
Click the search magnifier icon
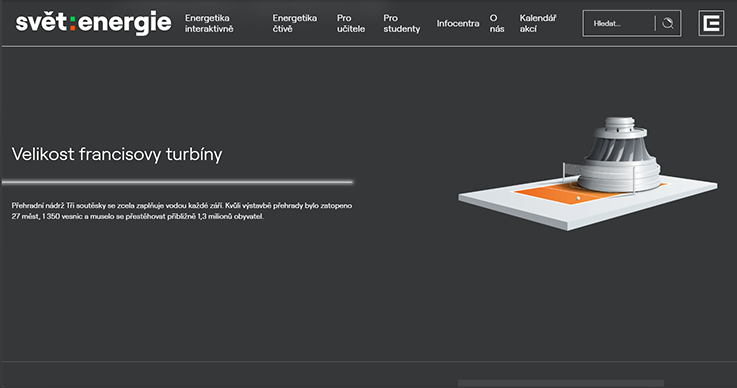click(668, 23)
